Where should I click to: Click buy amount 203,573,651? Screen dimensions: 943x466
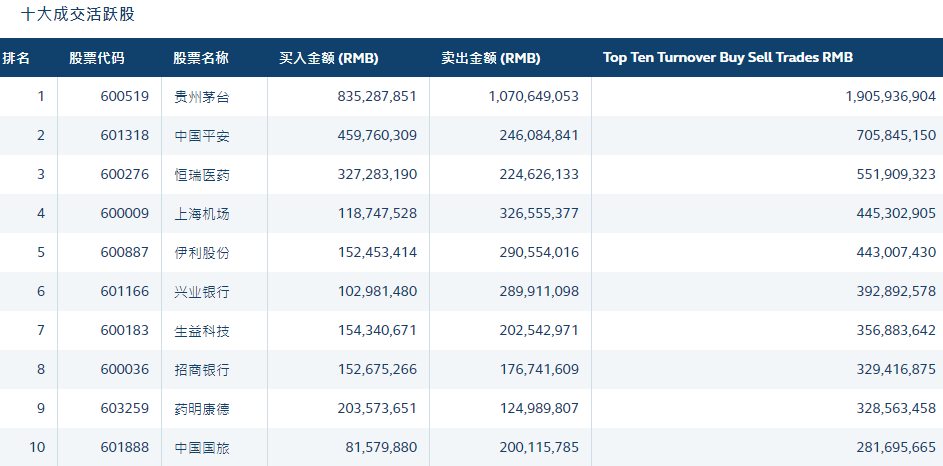pyautogui.click(x=377, y=408)
